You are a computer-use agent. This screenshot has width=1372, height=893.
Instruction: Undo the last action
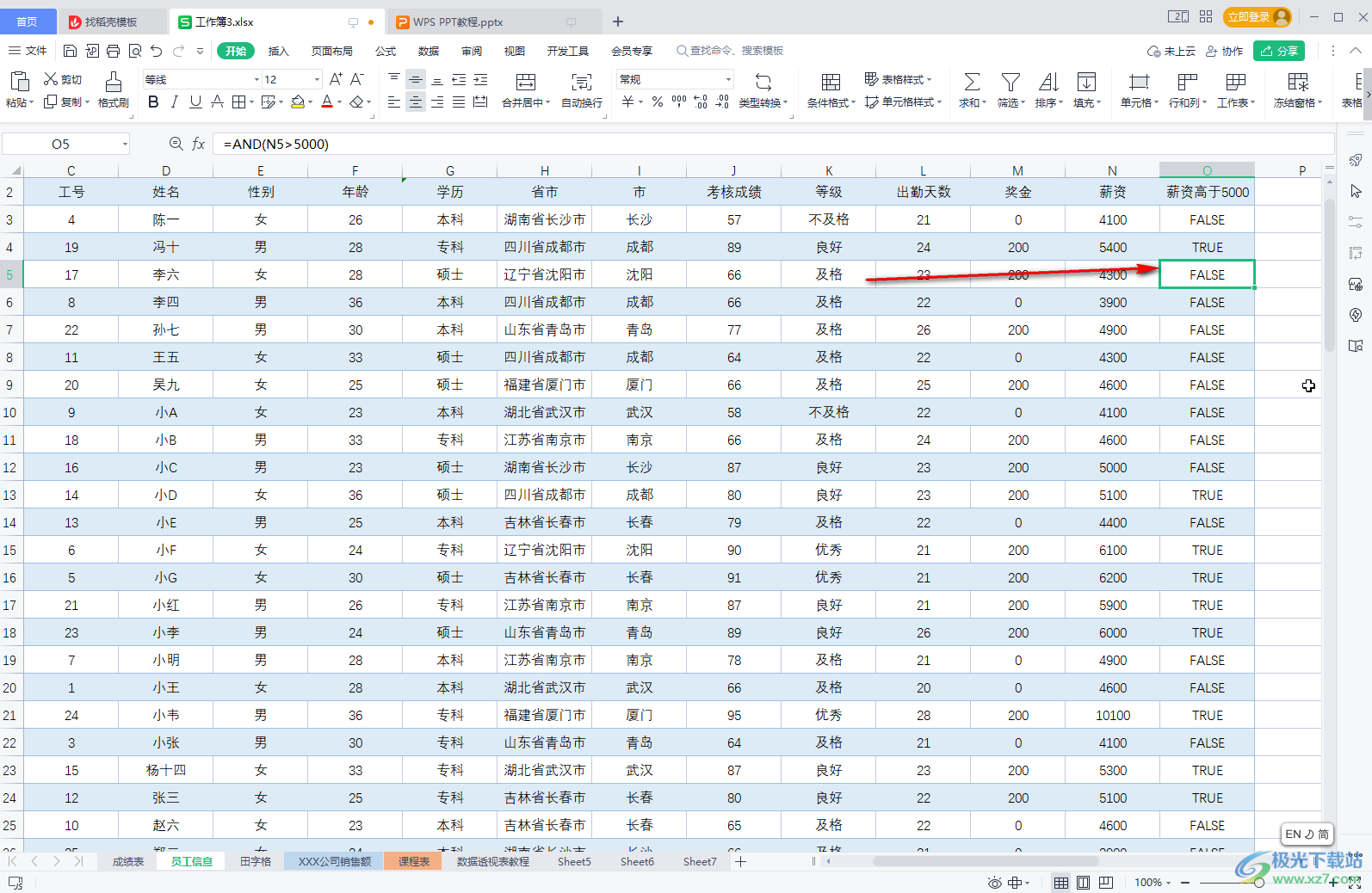(156, 51)
